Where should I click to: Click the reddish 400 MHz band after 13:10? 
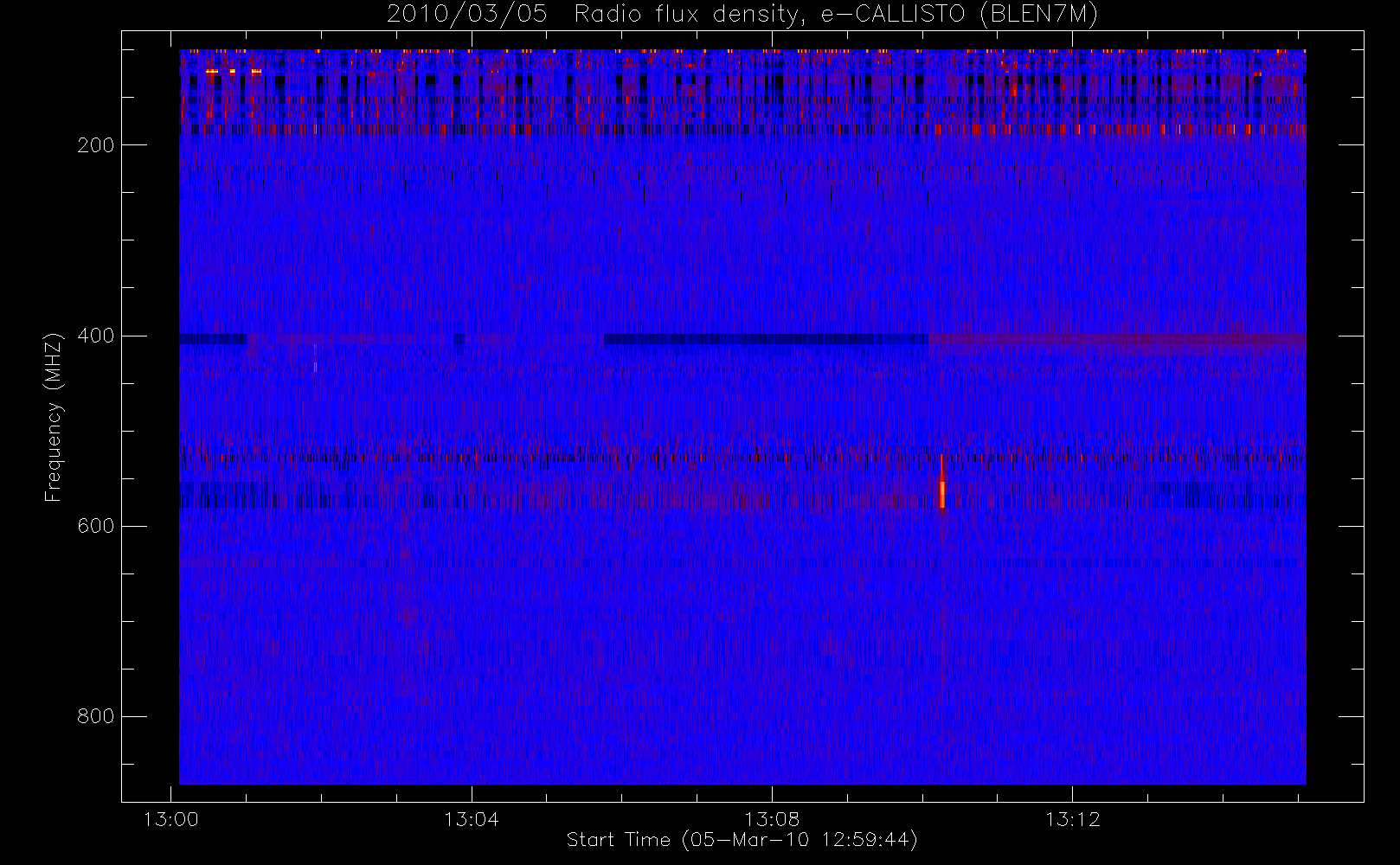pos(1117,340)
